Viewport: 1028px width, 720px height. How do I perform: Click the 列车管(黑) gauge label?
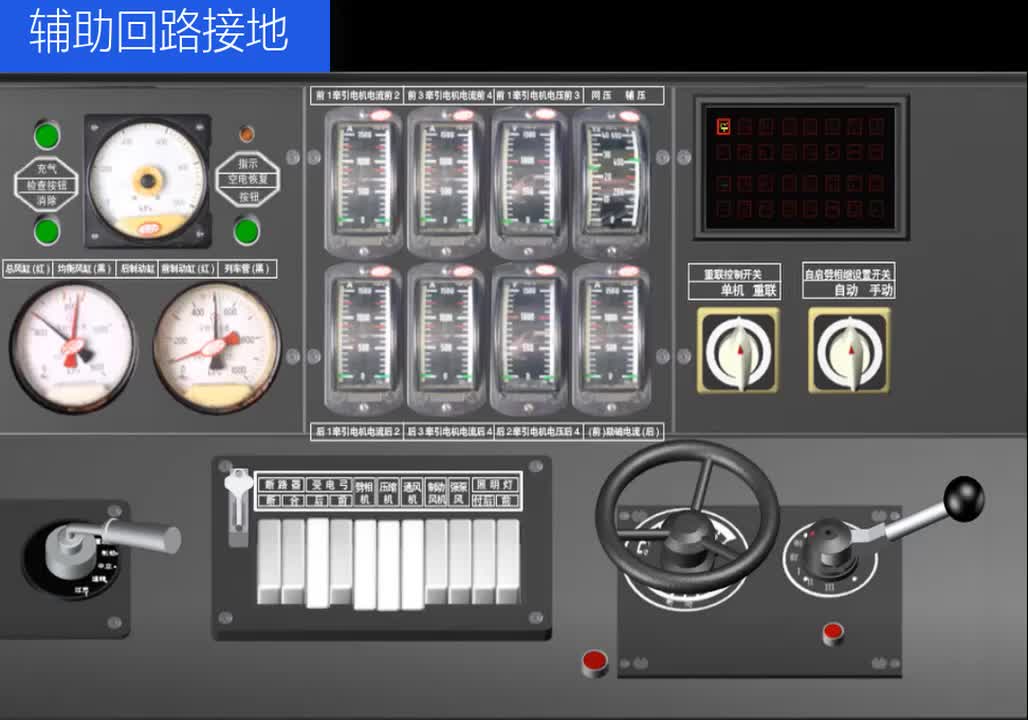(x=246, y=269)
